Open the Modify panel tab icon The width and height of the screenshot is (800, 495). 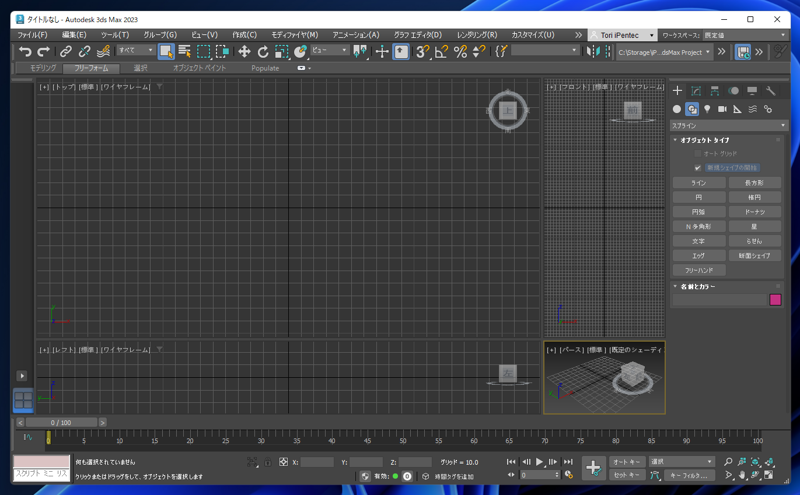click(x=696, y=91)
